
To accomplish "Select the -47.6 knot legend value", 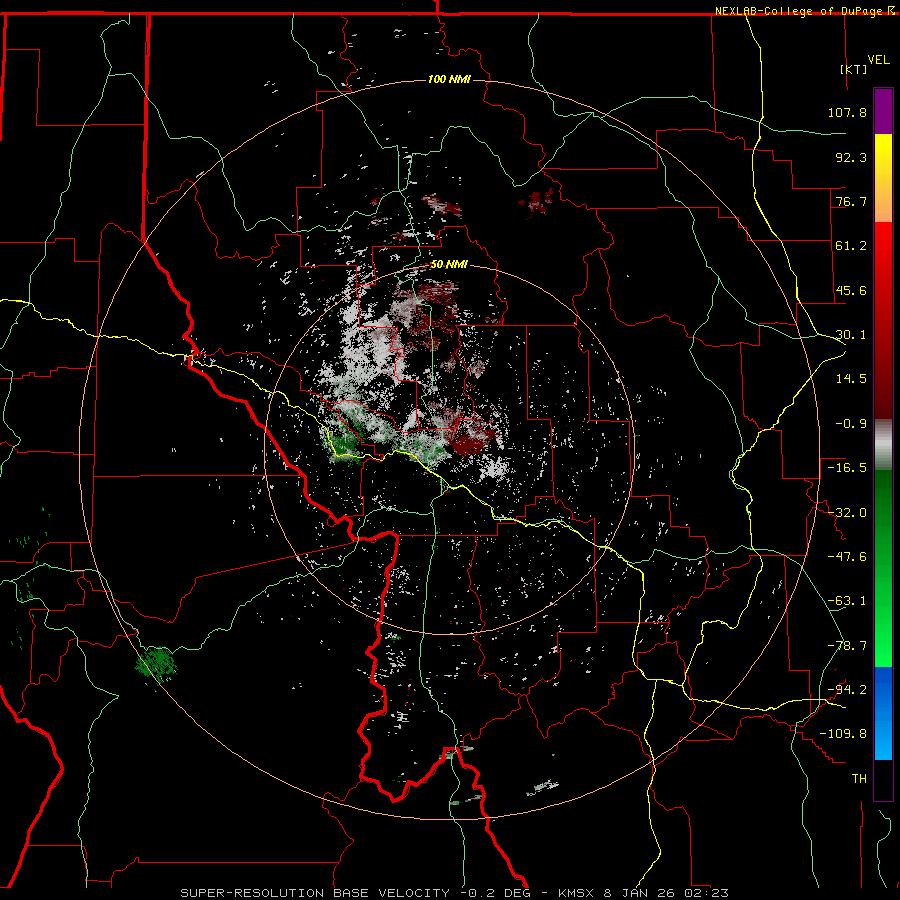I will pos(847,557).
